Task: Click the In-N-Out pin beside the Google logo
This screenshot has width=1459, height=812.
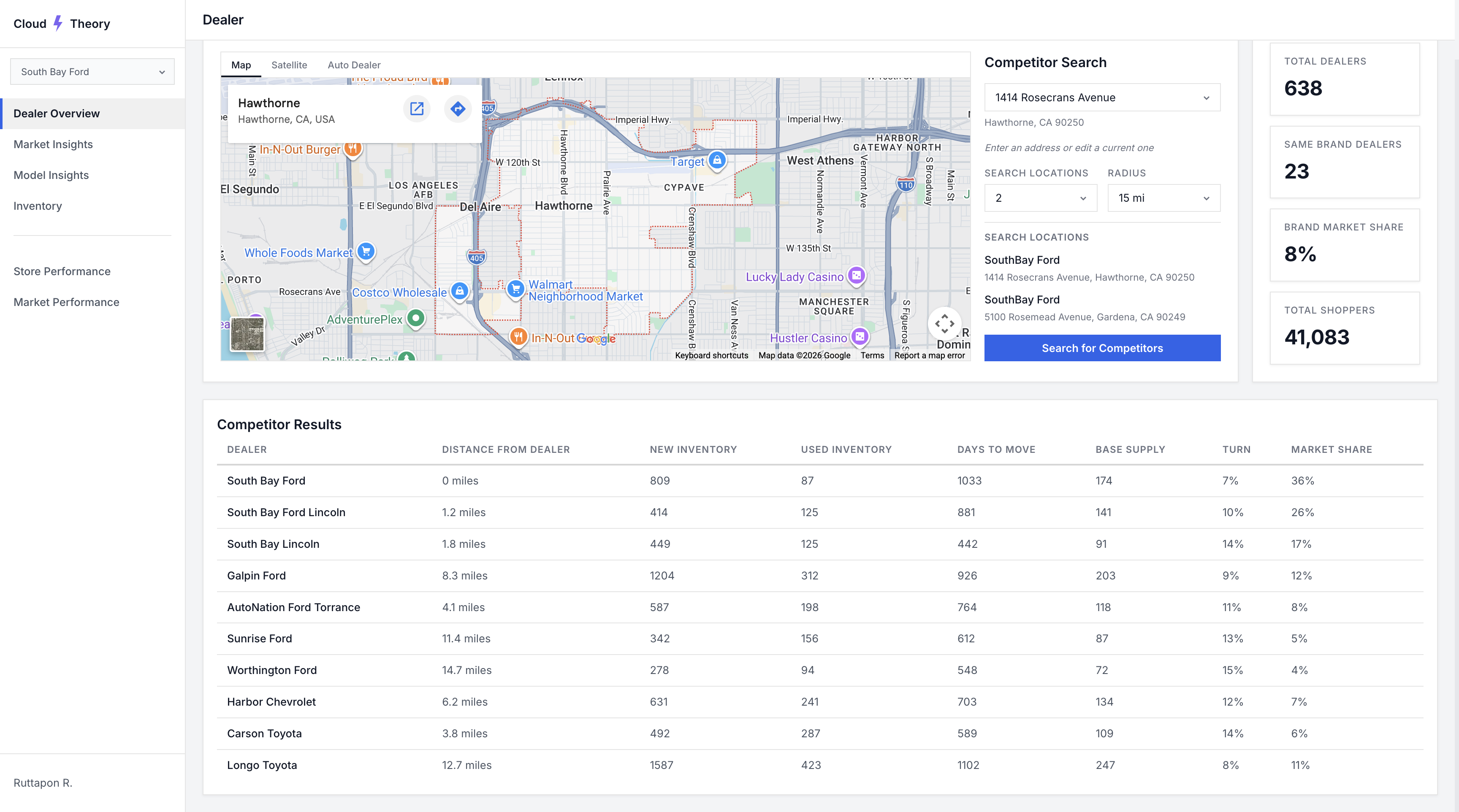Action: click(x=518, y=338)
